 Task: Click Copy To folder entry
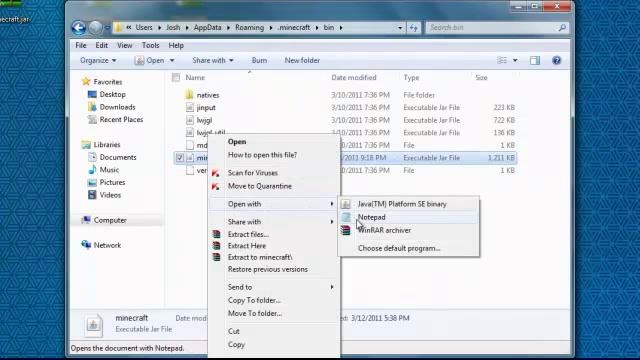point(254,300)
